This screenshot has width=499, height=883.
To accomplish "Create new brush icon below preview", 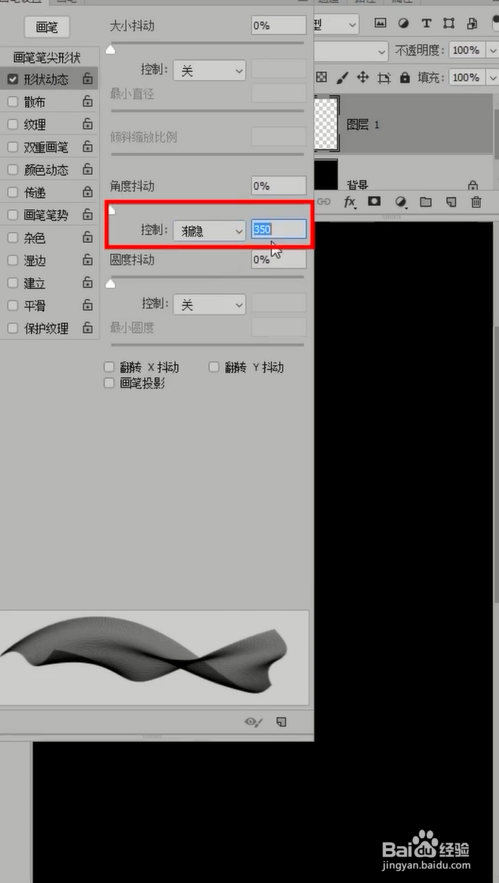I will [x=282, y=722].
